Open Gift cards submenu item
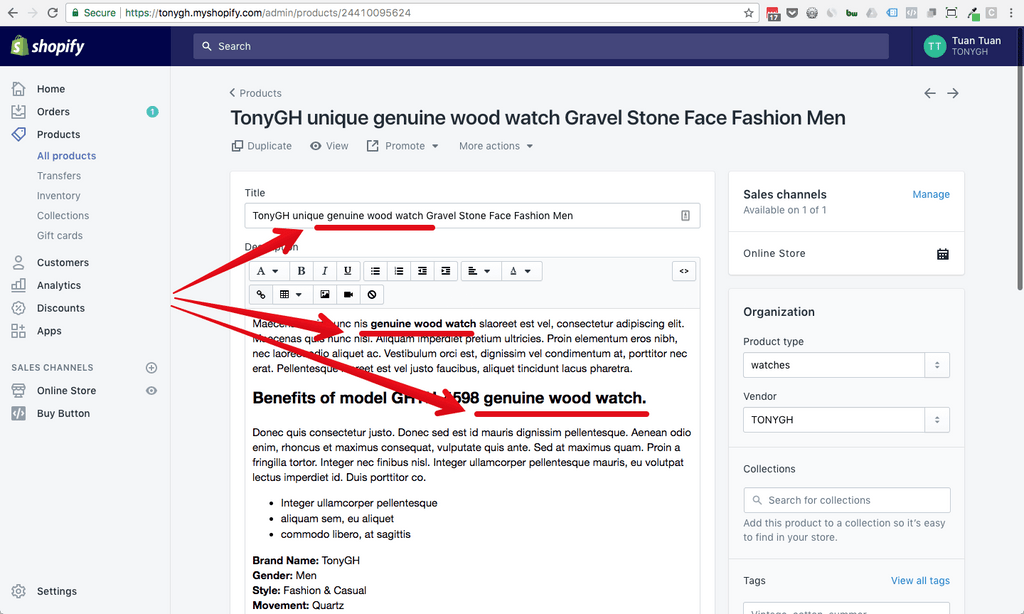The image size is (1024, 614). [x=59, y=236]
